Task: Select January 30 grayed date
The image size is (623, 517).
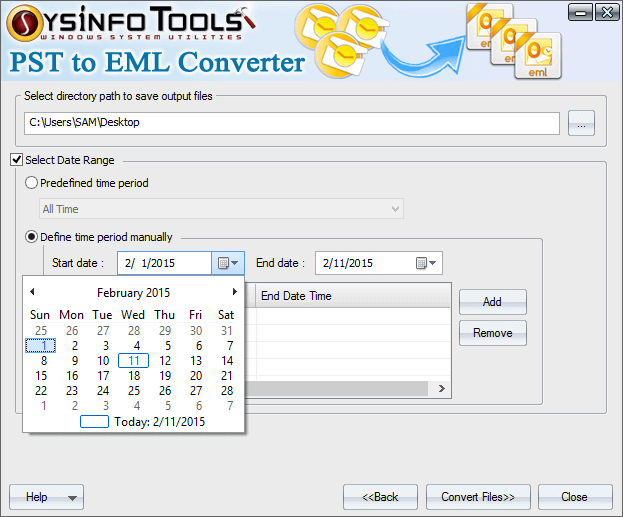Action: [196, 331]
